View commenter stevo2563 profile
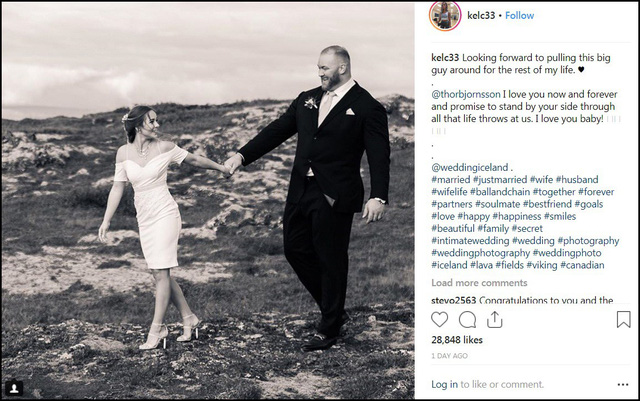The width and height of the screenshot is (640, 401). pyautogui.click(x=453, y=300)
